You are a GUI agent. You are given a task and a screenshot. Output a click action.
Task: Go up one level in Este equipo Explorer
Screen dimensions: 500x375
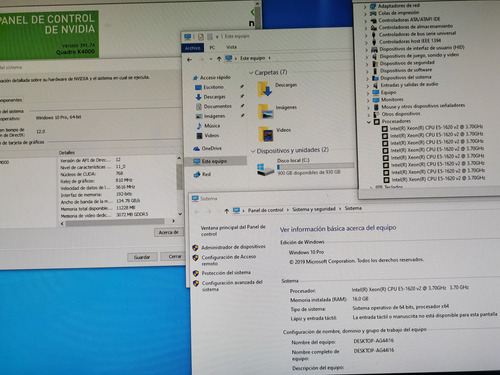point(219,59)
